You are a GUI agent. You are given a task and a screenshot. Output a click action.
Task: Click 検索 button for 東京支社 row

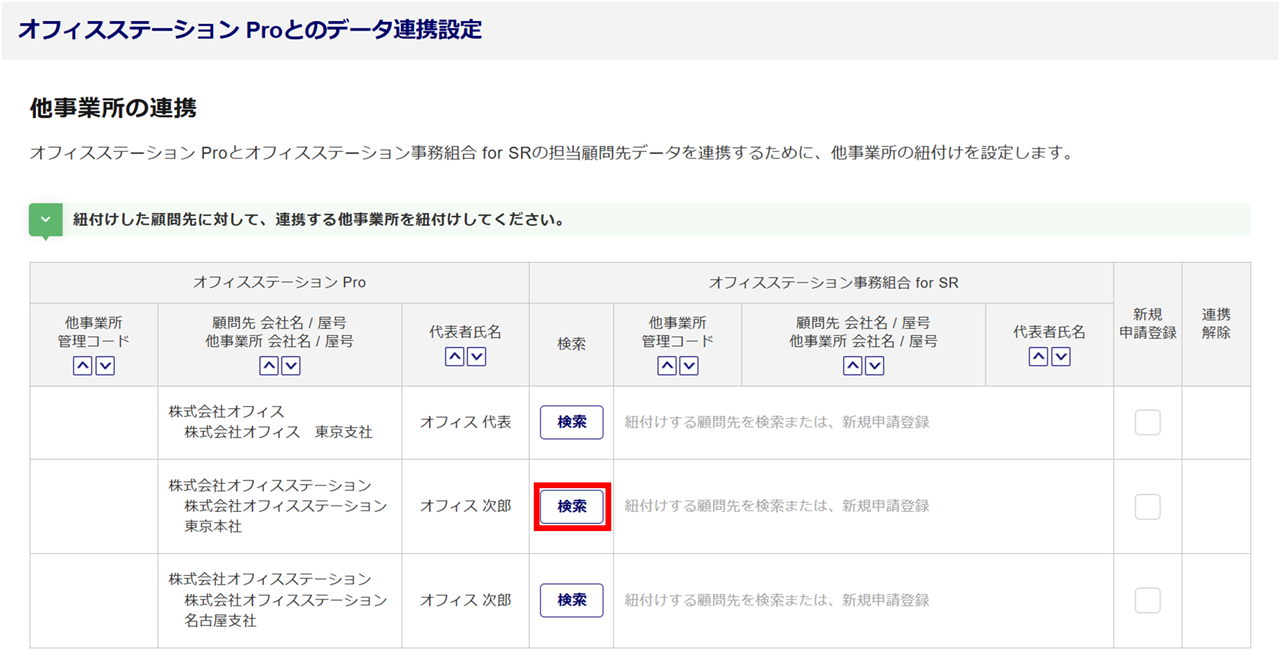coord(572,422)
